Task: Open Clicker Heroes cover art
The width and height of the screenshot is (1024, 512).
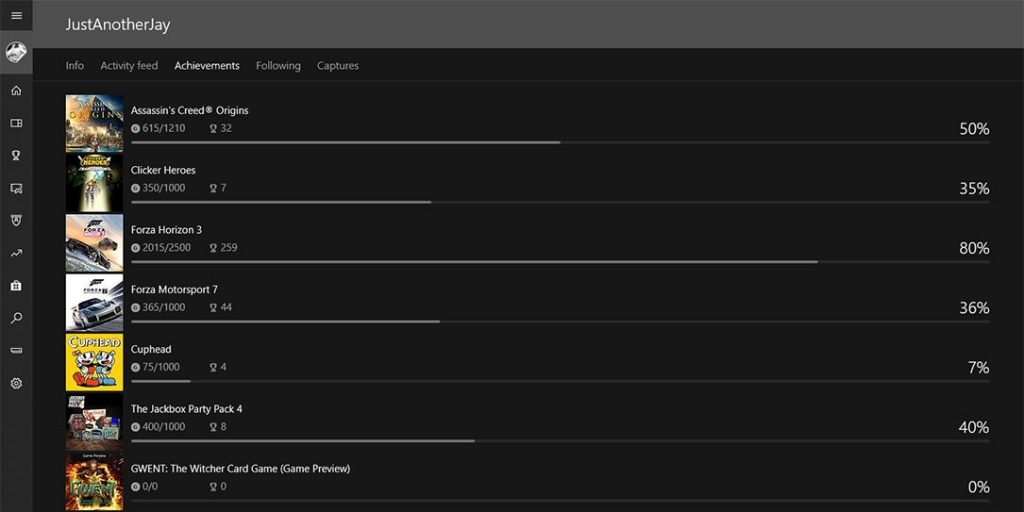Action: [94, 183]
